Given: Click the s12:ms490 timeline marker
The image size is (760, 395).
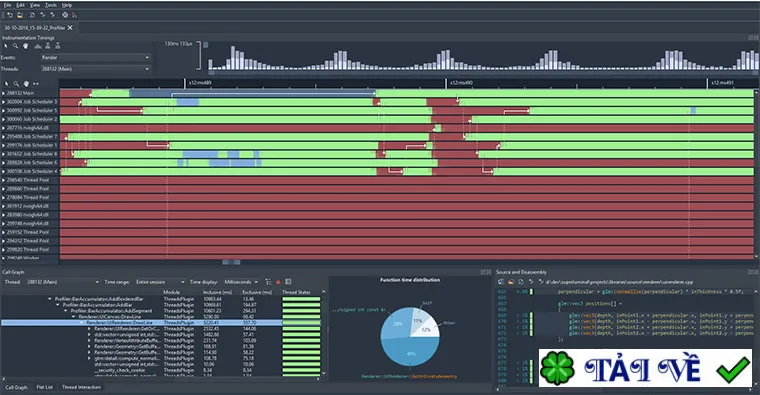Looking at the screenshot, I should [461, 83].
